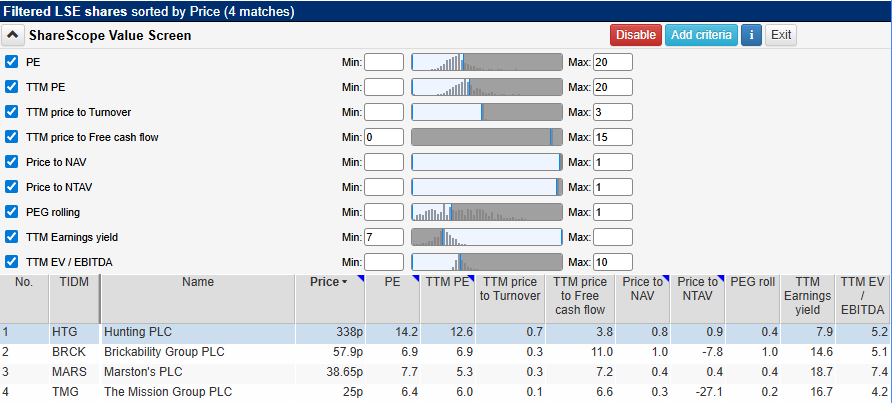The width and height of the screenshot is (892, 403).
Task: Select the Marston's PLC row
Action: click(446, 373)
